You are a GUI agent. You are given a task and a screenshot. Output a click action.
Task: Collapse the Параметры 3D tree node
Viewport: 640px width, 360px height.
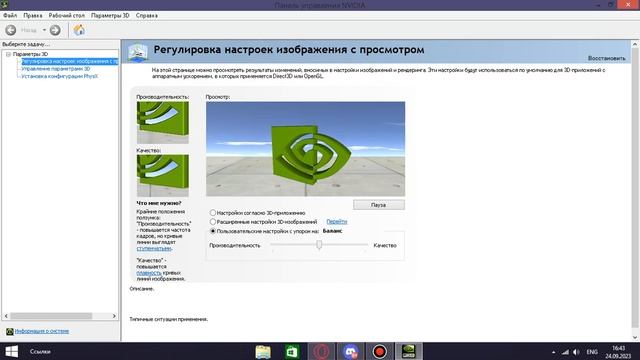point(8,54)
